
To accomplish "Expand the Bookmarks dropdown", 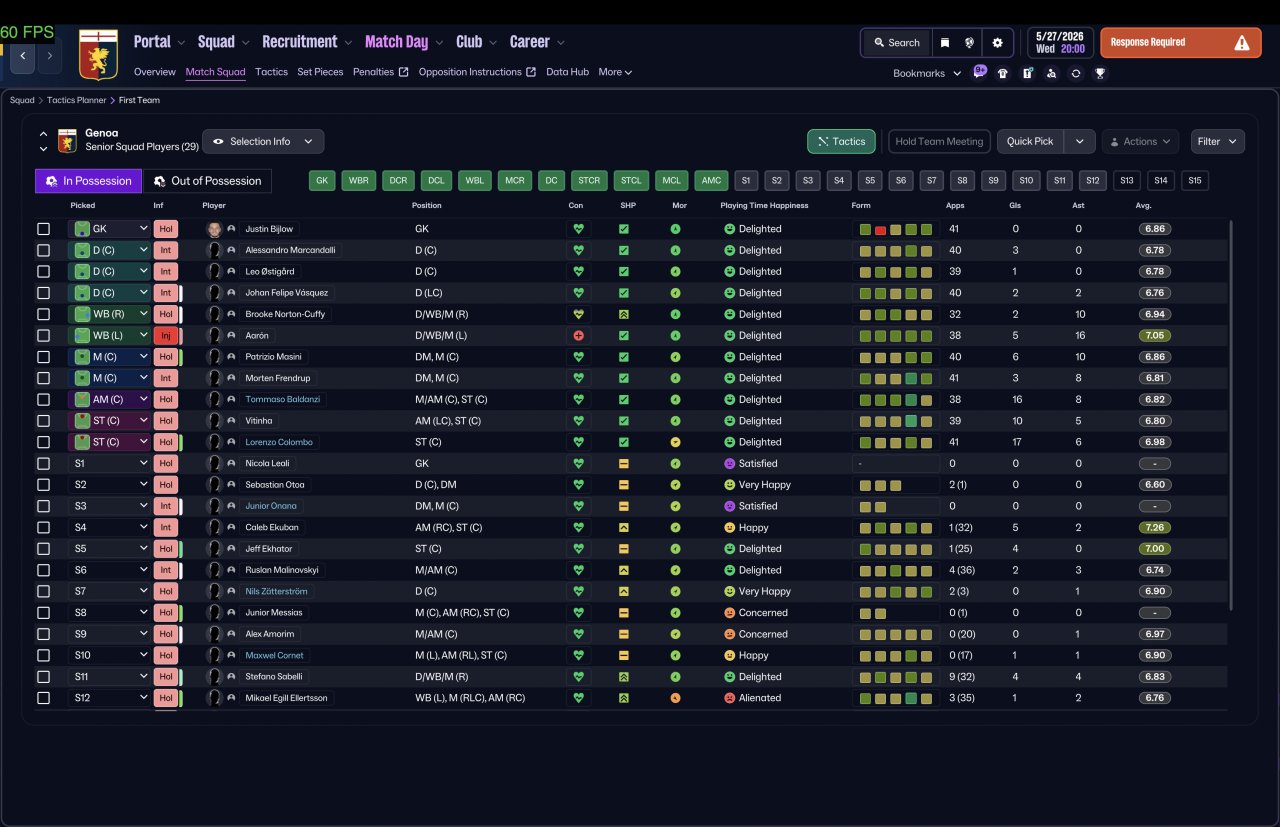I will coord(927,73).
